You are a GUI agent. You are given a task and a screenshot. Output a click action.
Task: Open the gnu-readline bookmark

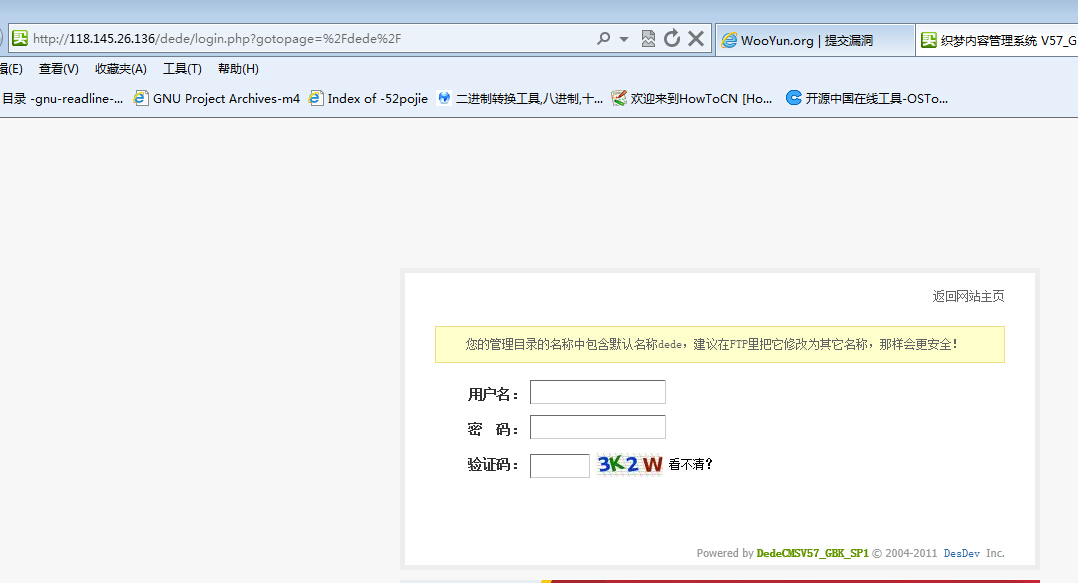tap(62, 98)
